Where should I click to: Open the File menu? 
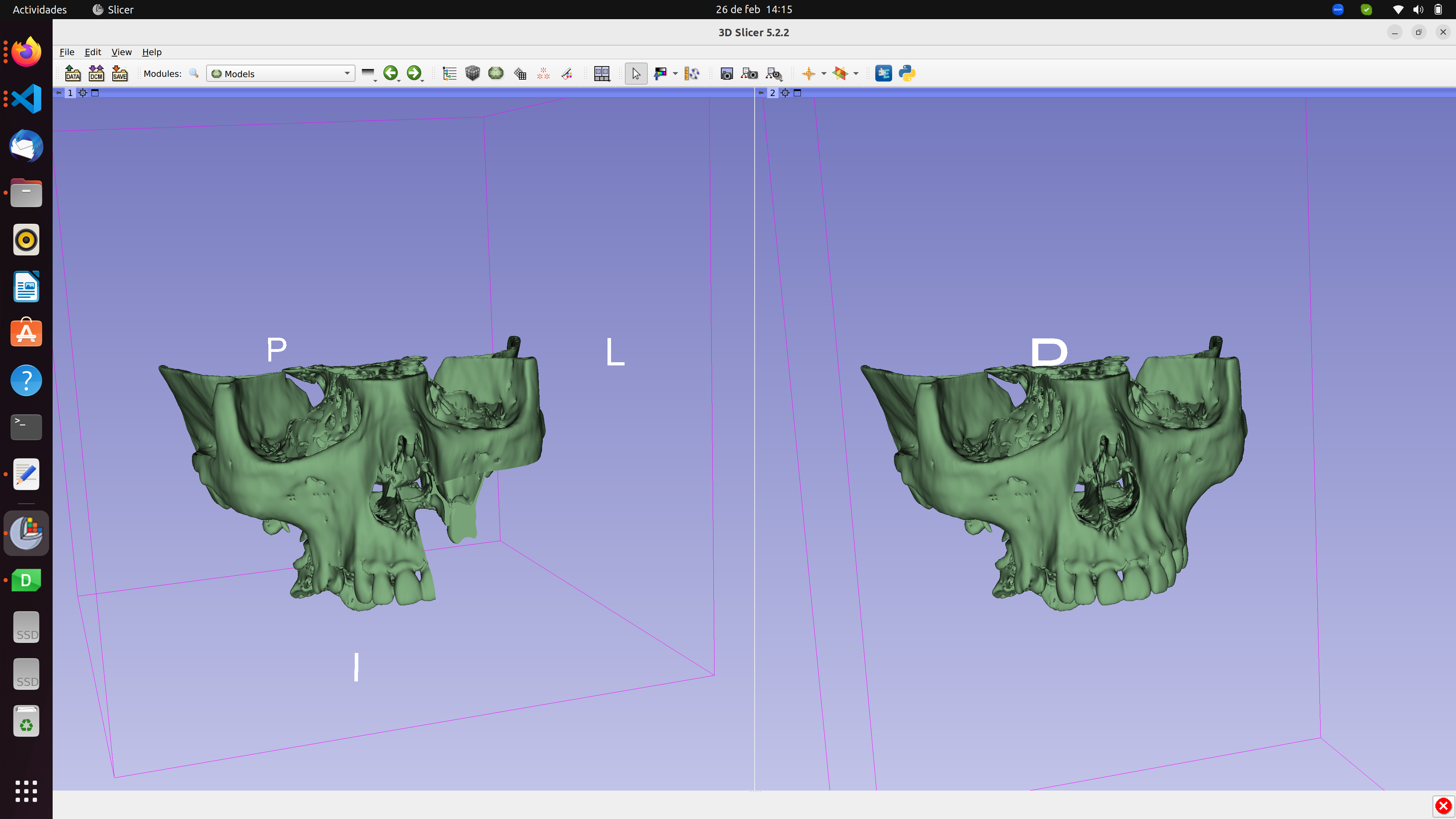[x=67, y=52]
